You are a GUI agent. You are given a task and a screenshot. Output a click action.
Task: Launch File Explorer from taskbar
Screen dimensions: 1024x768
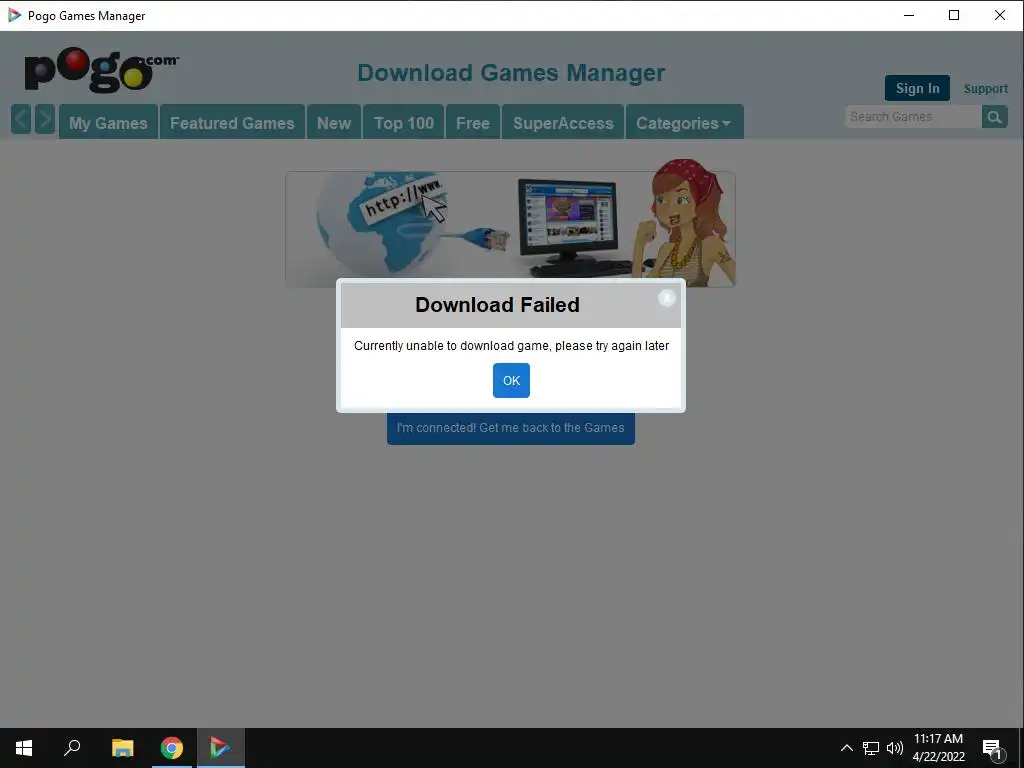click(122, 748)
